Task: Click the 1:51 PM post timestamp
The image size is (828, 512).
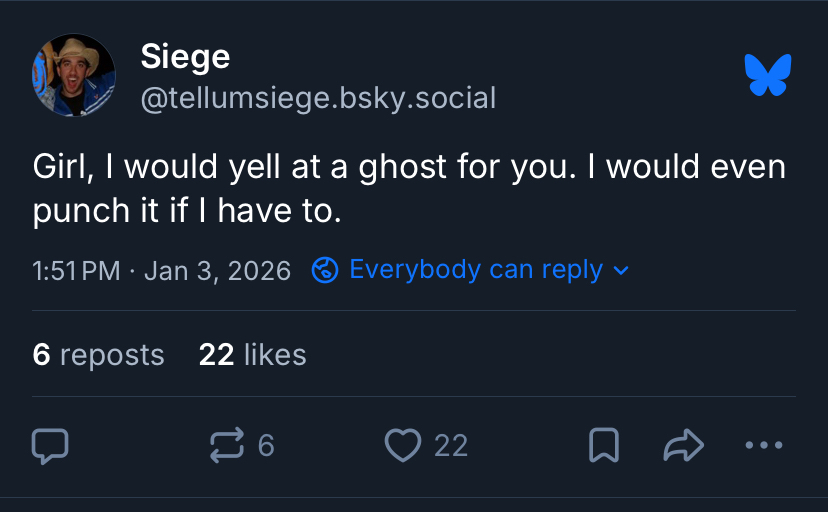Action: (76, 270)
